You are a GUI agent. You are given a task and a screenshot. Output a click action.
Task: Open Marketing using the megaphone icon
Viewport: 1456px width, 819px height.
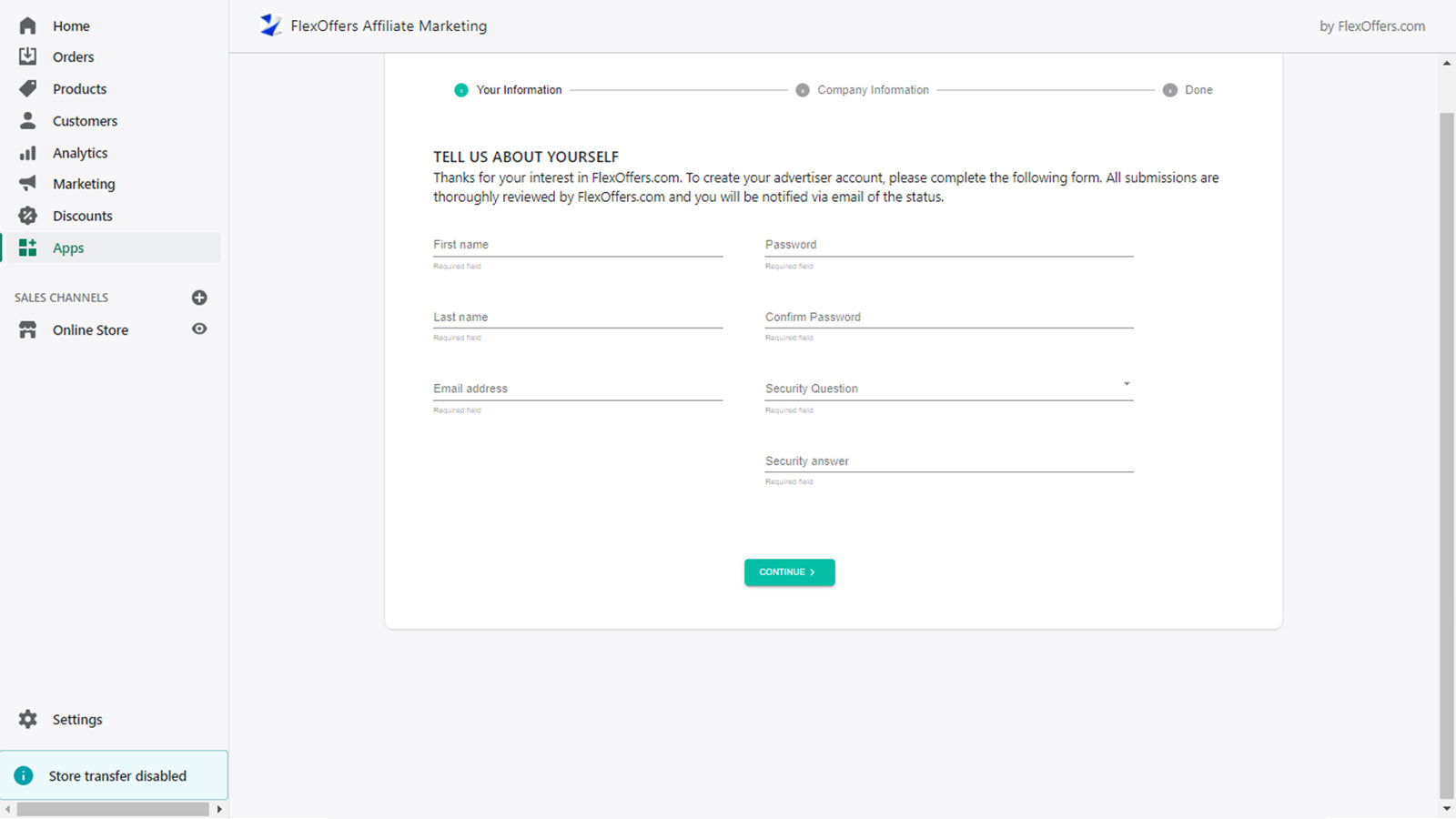(27, 184)
